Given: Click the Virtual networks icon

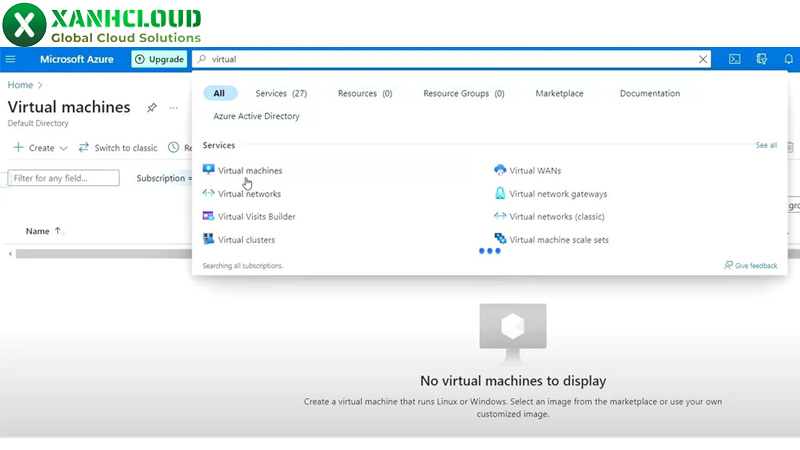Looking at the screenshot, I should pos(208,193).
